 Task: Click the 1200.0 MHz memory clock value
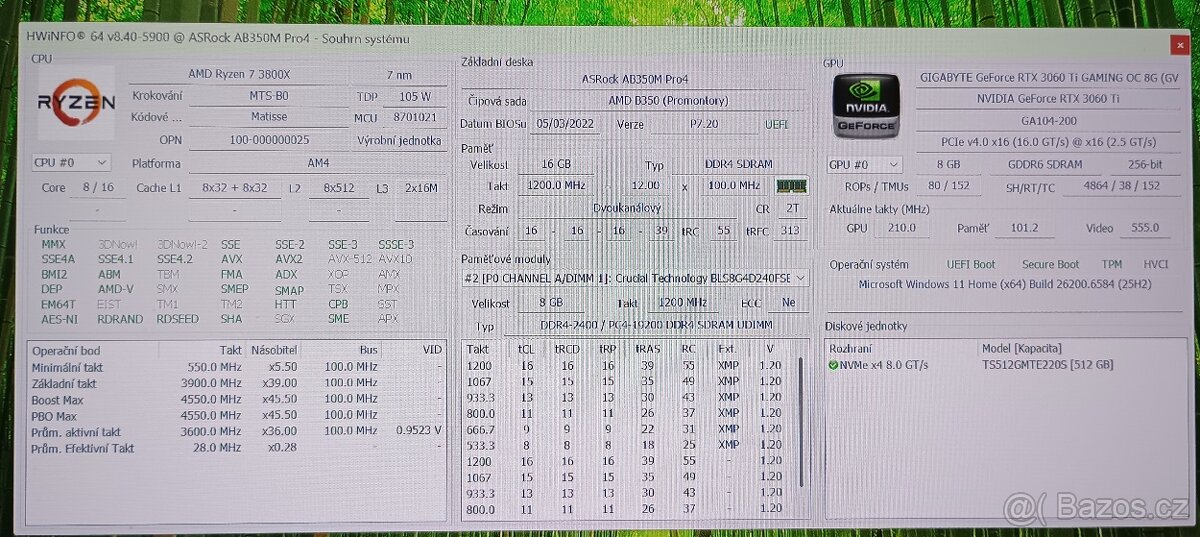(557, 187)
